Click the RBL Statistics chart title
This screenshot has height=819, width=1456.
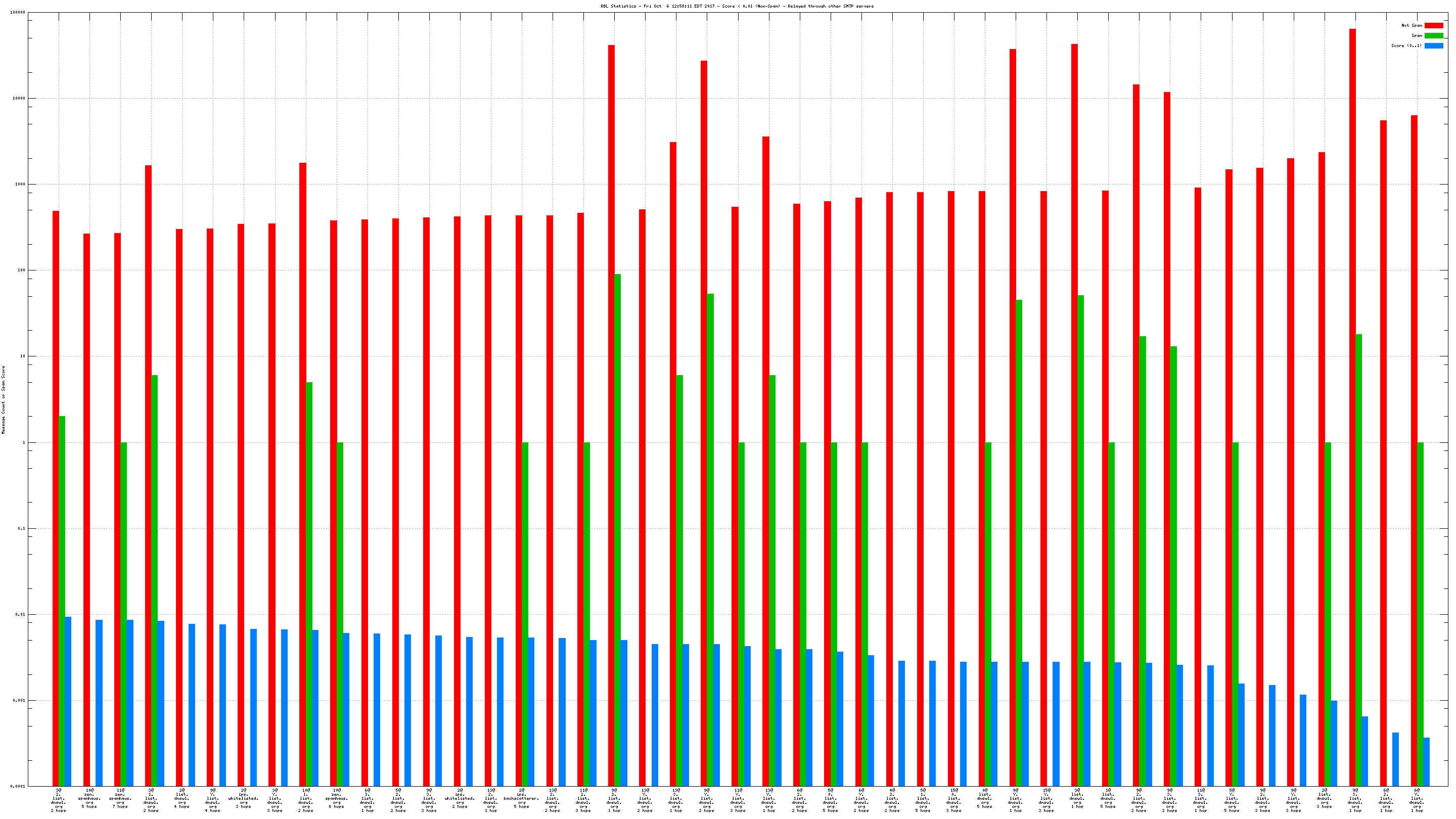click(737, 6)
